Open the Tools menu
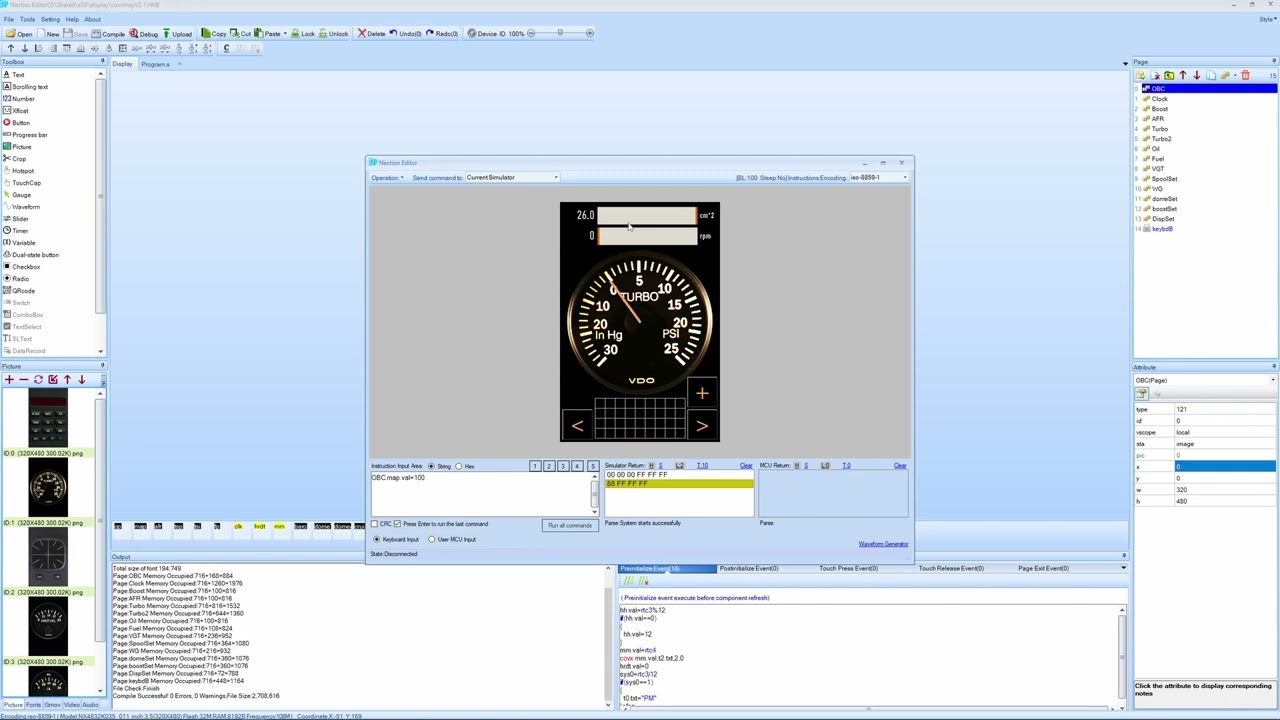1280x720 pixels. tap(27, 20)
